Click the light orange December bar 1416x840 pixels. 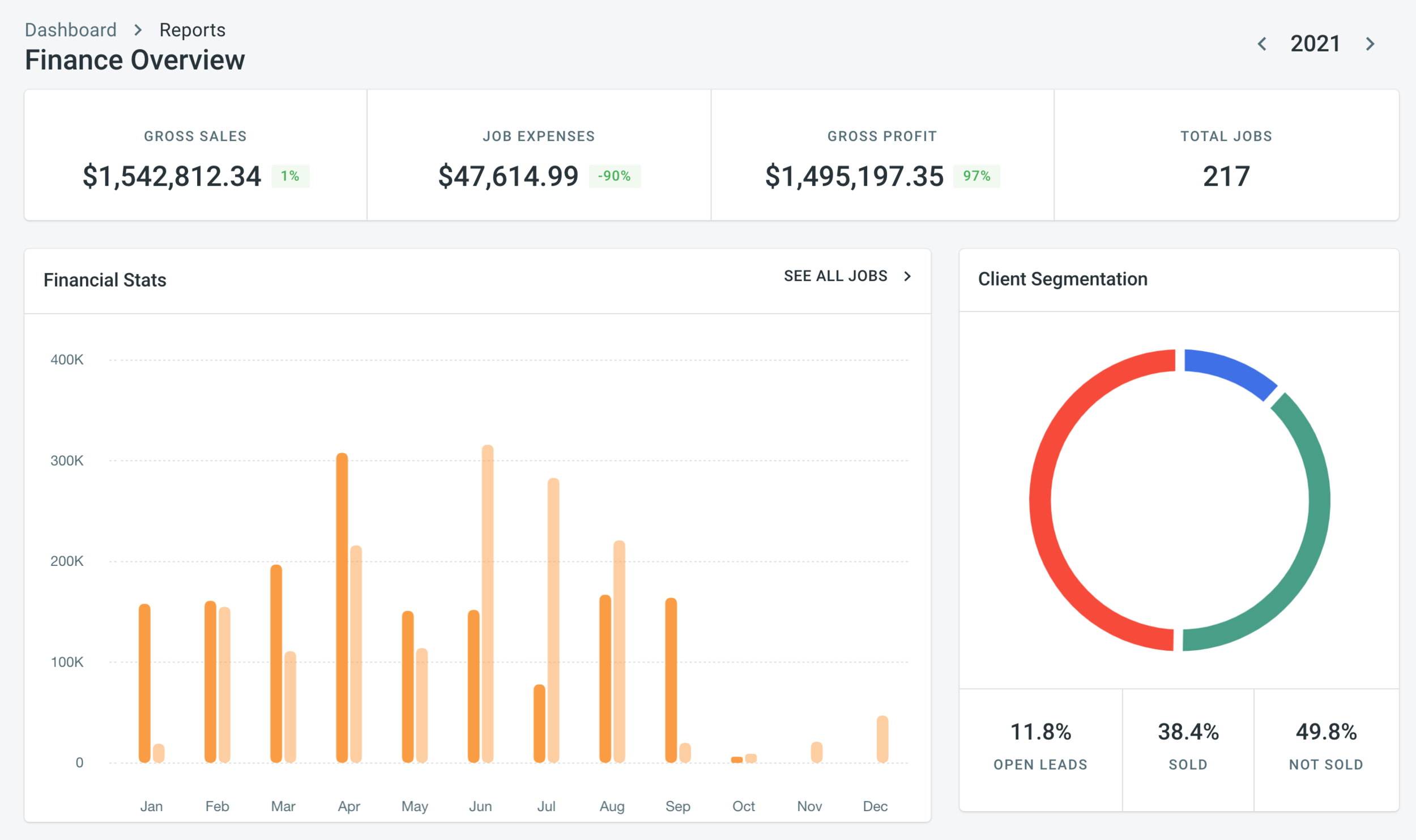click(x=882, y=739)
